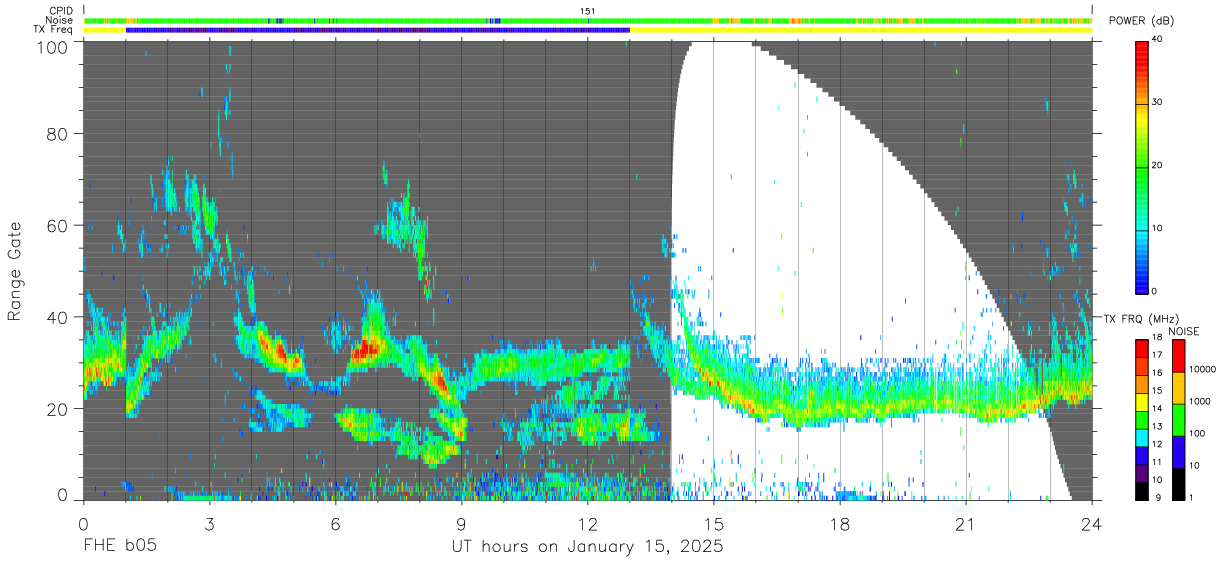Image resolution: width=1228 pixels, height=567 pixels.
Task: Click the x-axis tick label '24'
Action: [x=1092, y=523]
